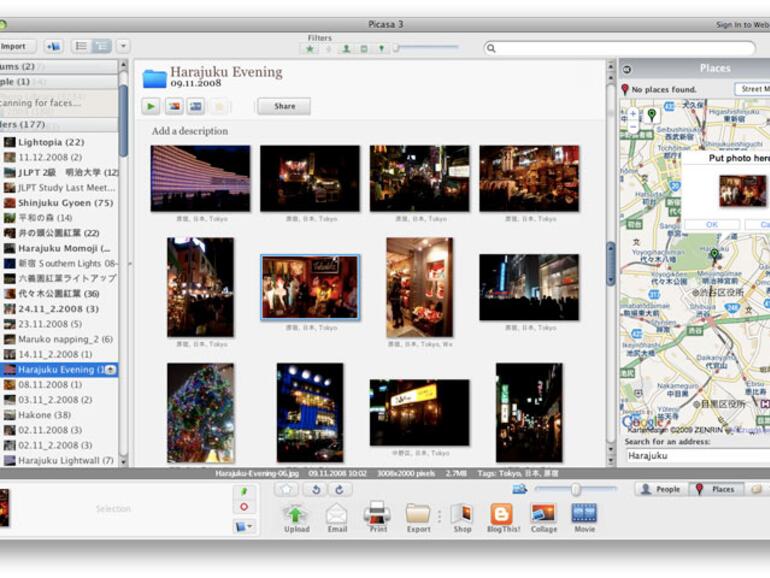Click the Export folder icon

[x=418, y=514]
